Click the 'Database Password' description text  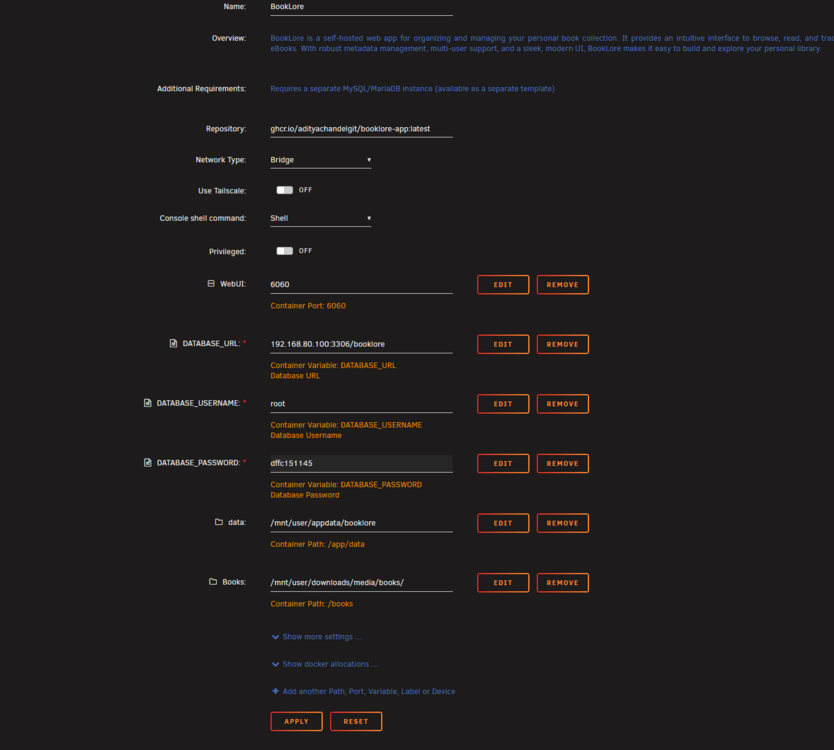coord(305,495)
